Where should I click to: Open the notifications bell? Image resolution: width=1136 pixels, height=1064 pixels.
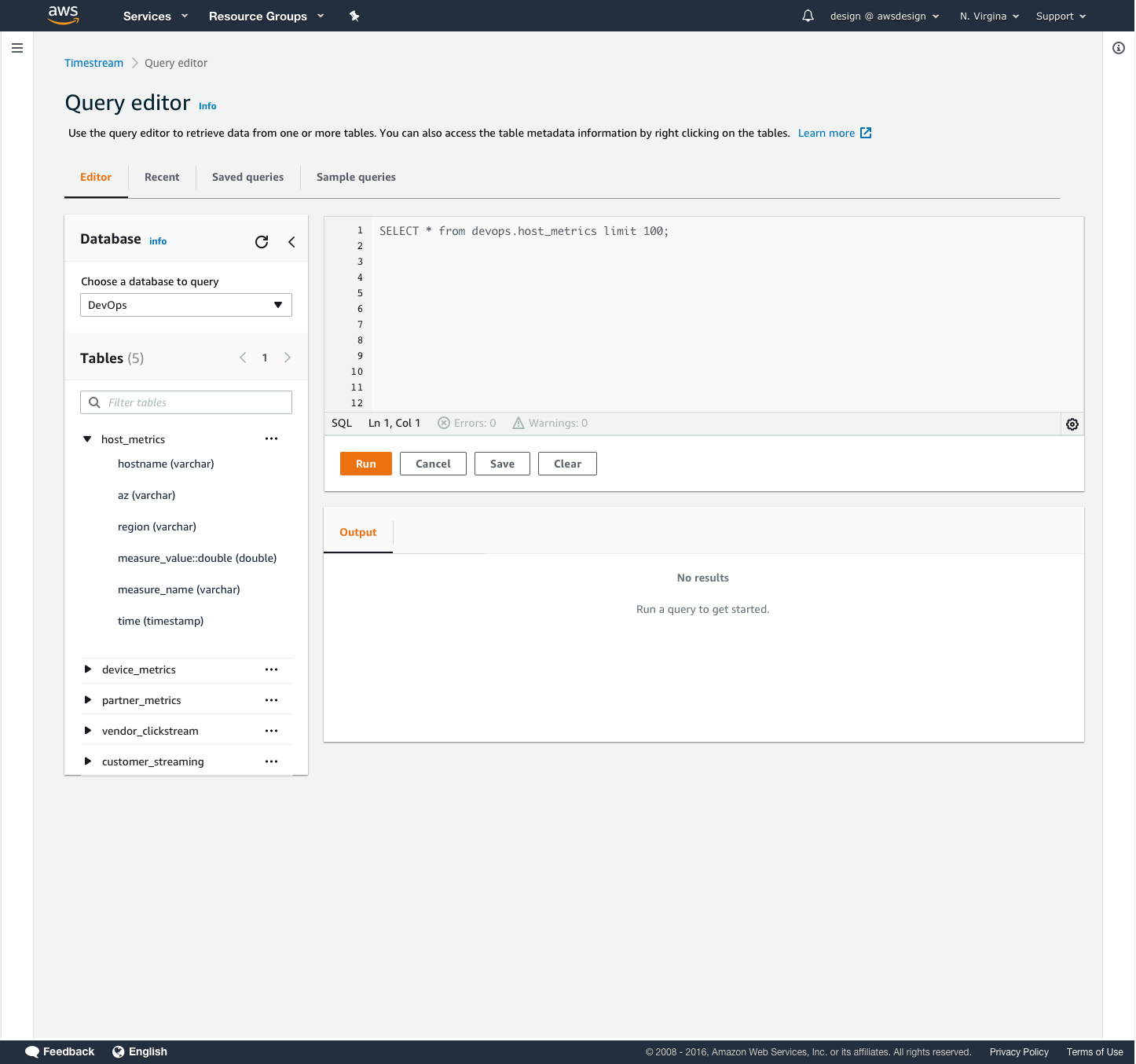[808, 16]
